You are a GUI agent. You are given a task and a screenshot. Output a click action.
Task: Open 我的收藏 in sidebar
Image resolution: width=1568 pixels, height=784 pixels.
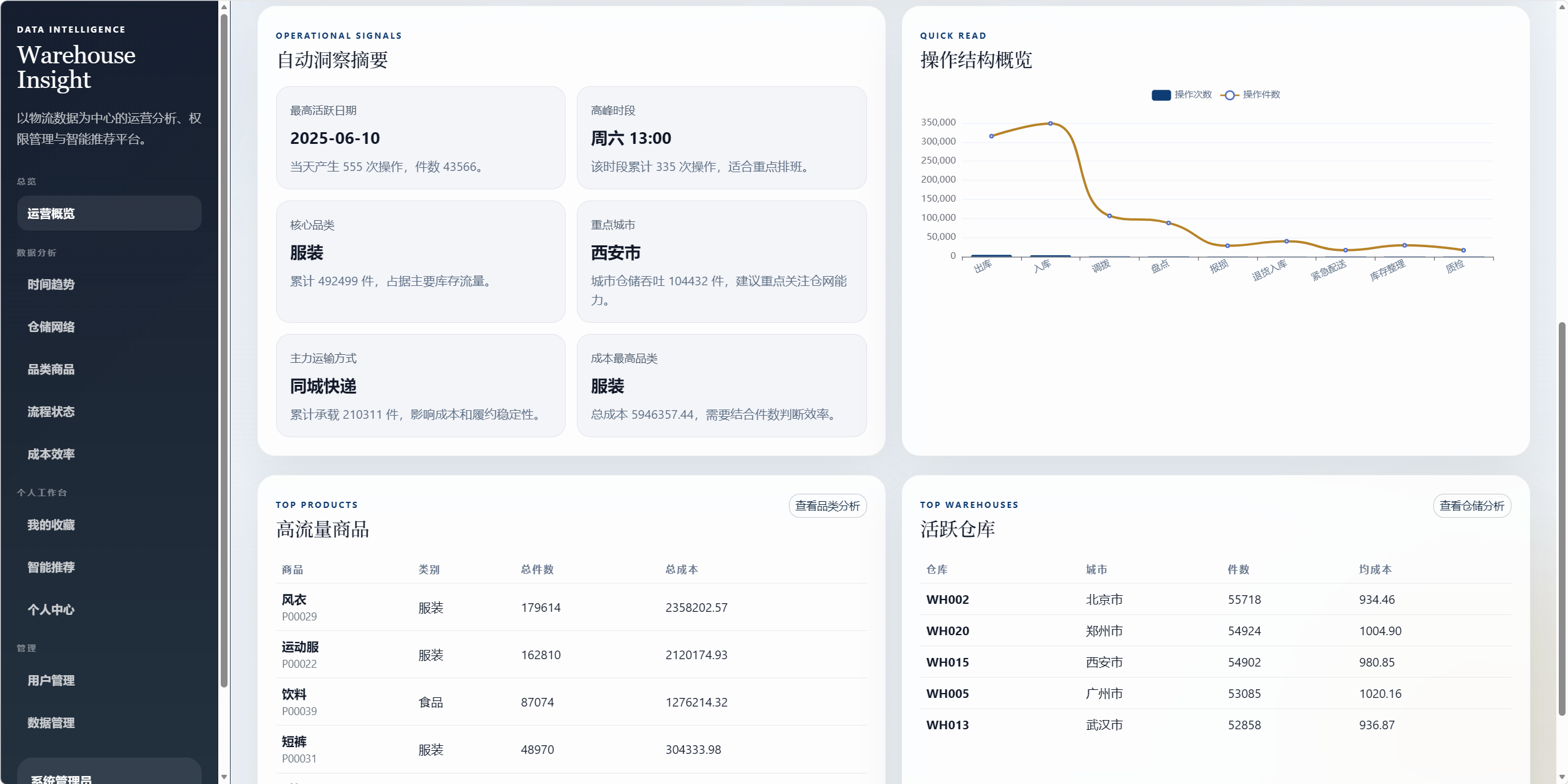coord(51,525)
